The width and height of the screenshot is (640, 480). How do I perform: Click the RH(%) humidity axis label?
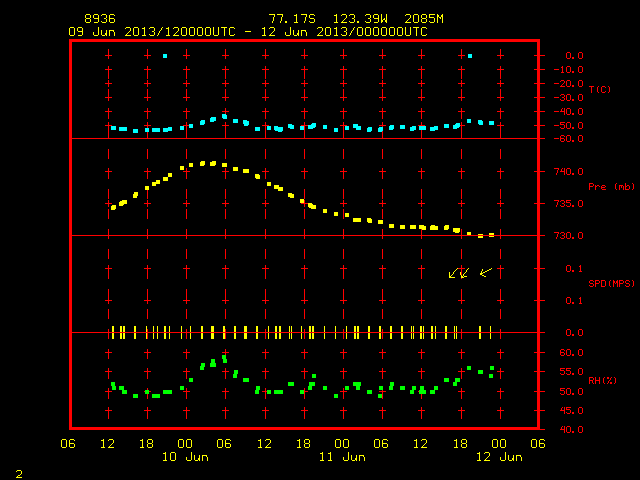602,380
